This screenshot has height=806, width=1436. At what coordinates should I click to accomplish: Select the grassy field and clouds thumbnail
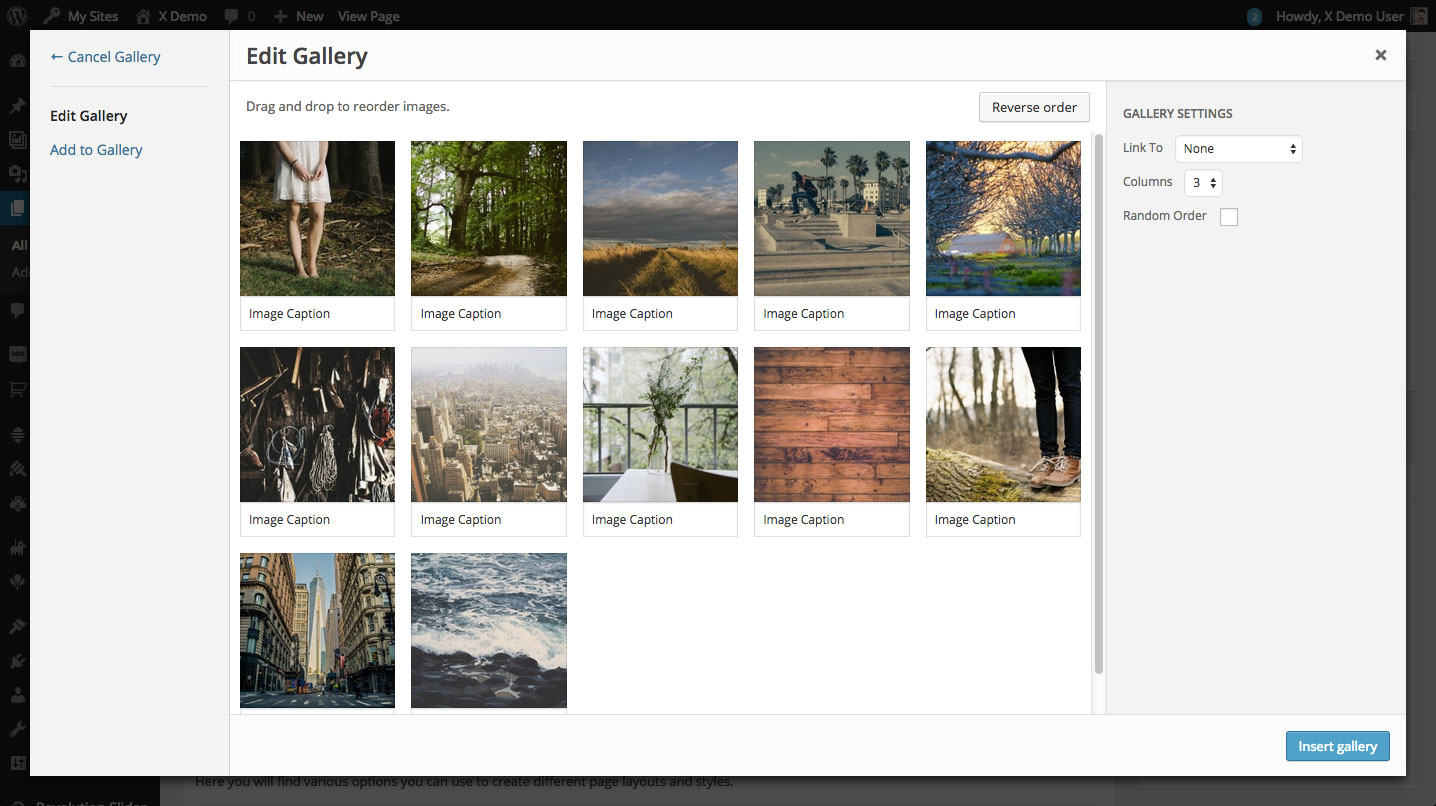660,218
